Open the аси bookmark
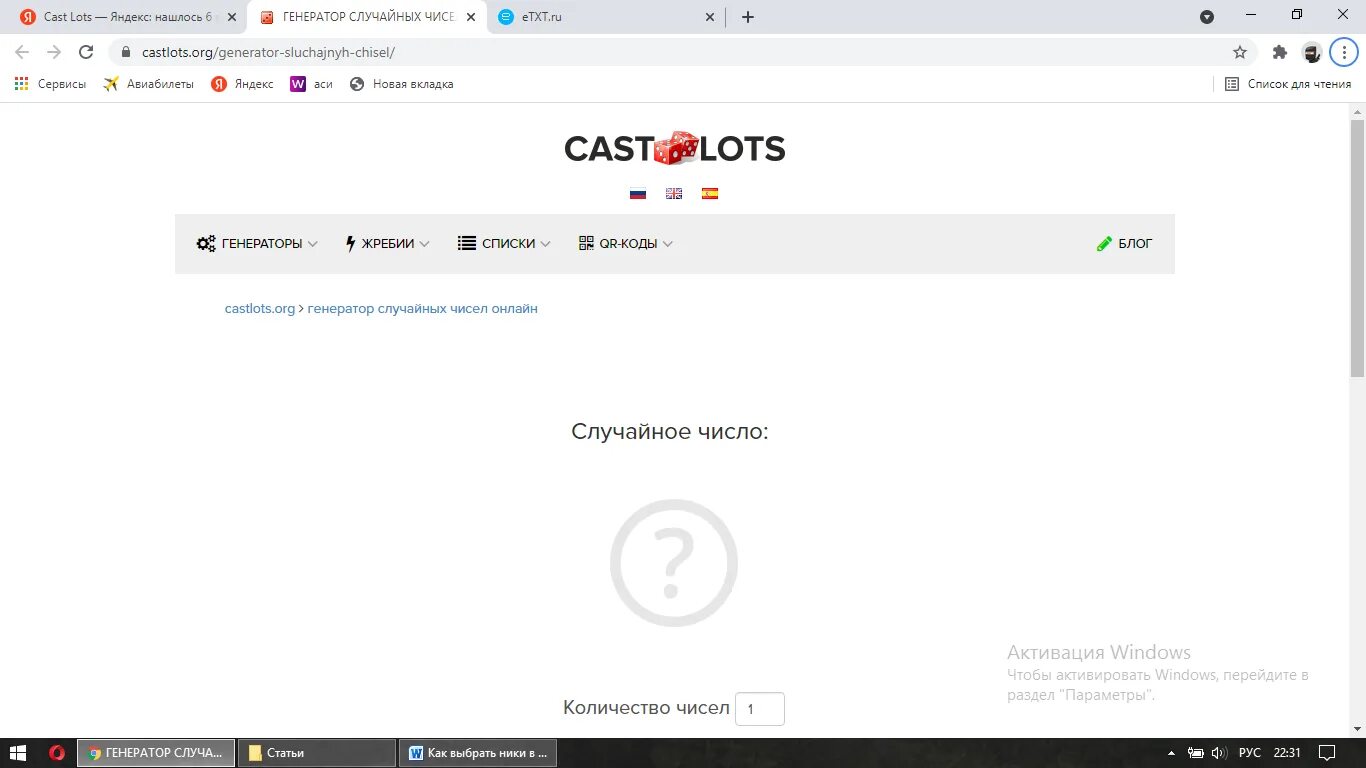This screenshot has width=1366, height=768. tap(311, 84)
